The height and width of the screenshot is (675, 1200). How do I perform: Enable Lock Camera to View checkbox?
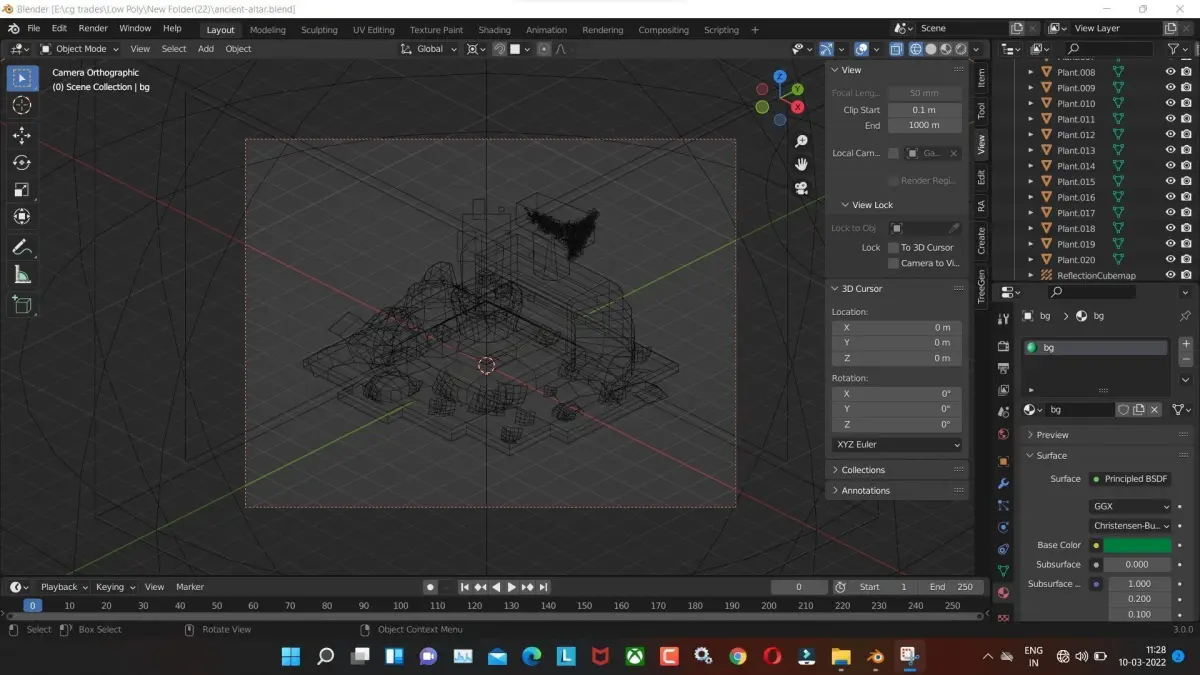click(893, 263)
